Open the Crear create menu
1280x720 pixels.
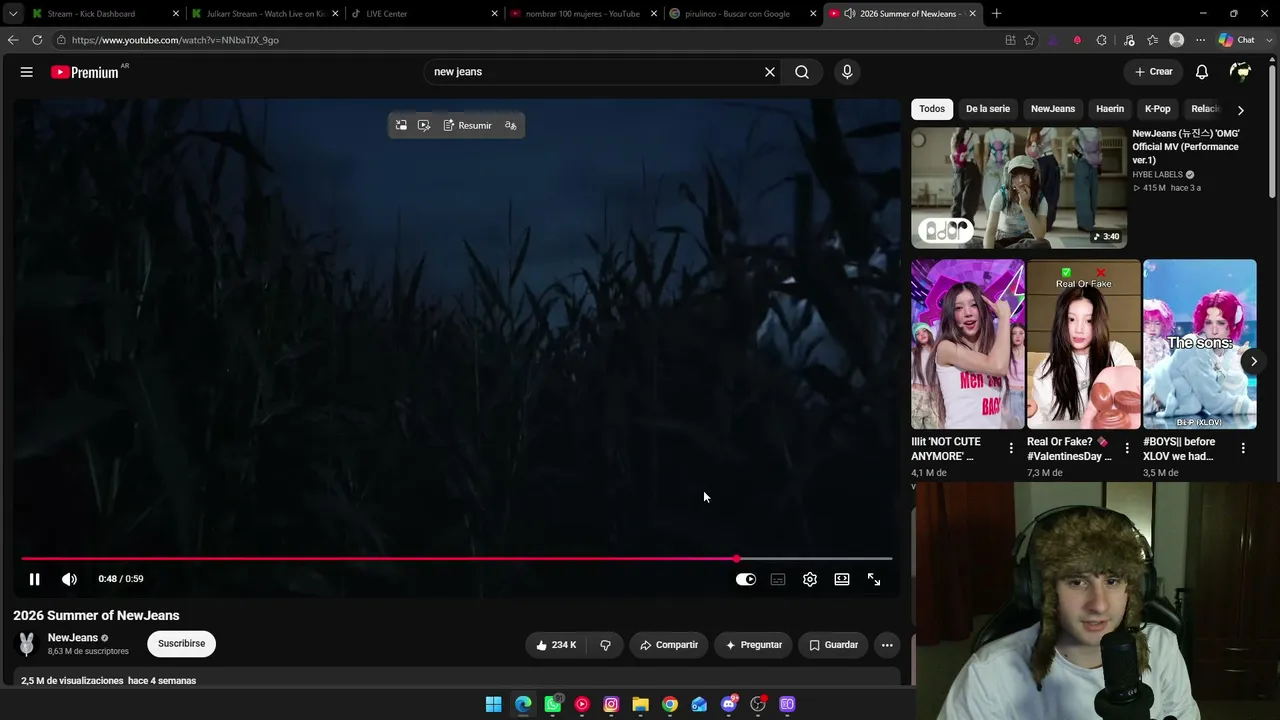coord(1153,72)
